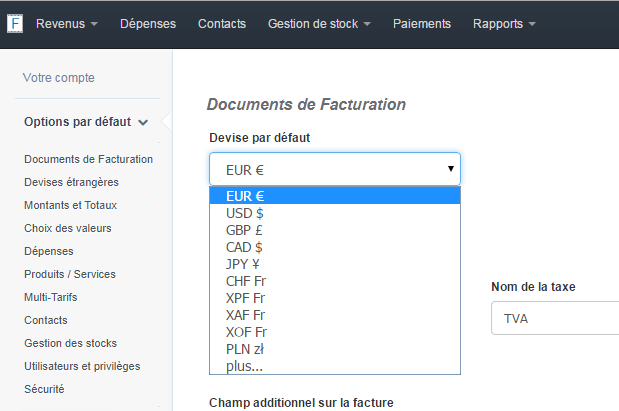This screenshot has width=619, height=411.
Task: Open Utilisateurs et privilèges settings
Action: click(x=82, y=366)
